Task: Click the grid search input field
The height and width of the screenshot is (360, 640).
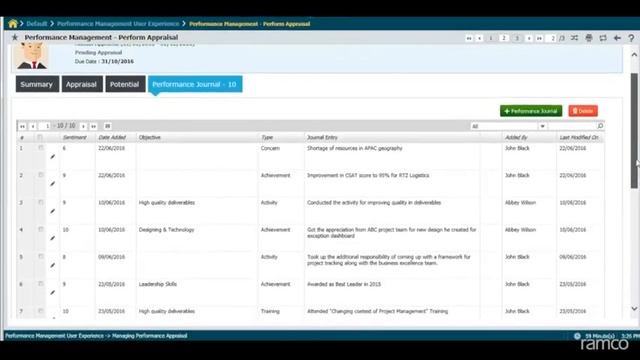Action: click(572, 126)
